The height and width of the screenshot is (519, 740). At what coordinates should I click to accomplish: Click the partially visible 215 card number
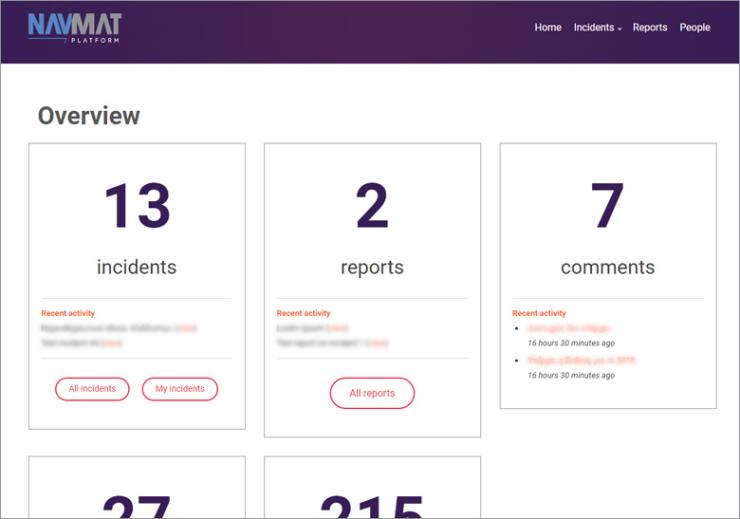point(372,506)
